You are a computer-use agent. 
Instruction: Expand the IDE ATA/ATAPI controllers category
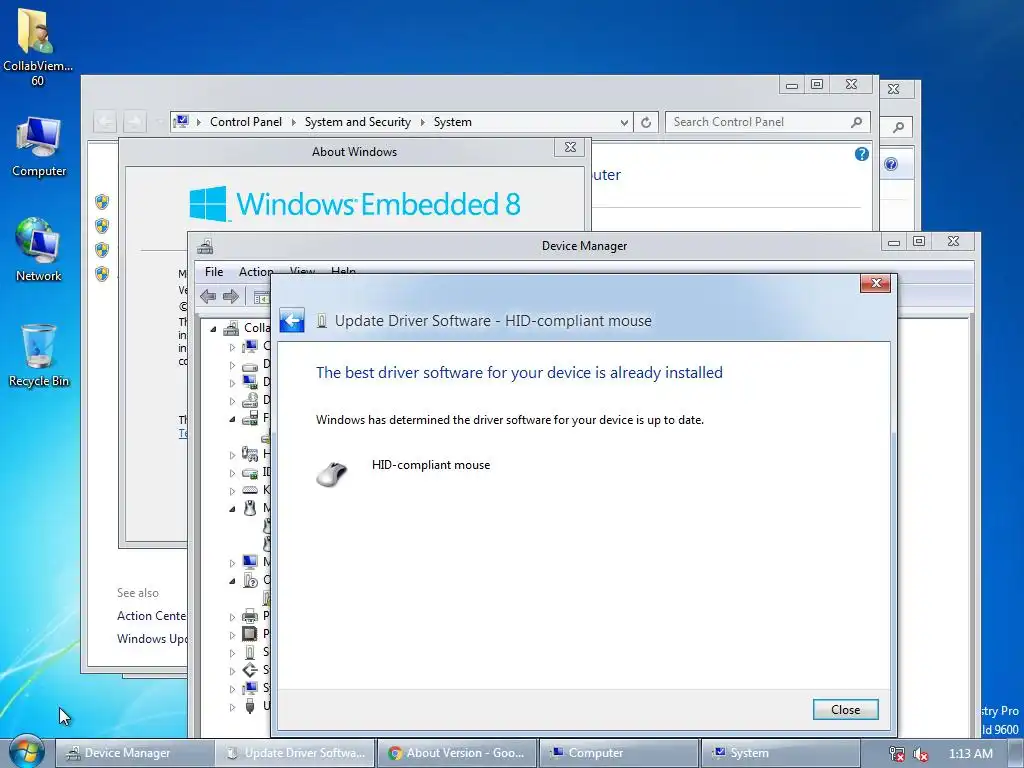pos(232,473)
